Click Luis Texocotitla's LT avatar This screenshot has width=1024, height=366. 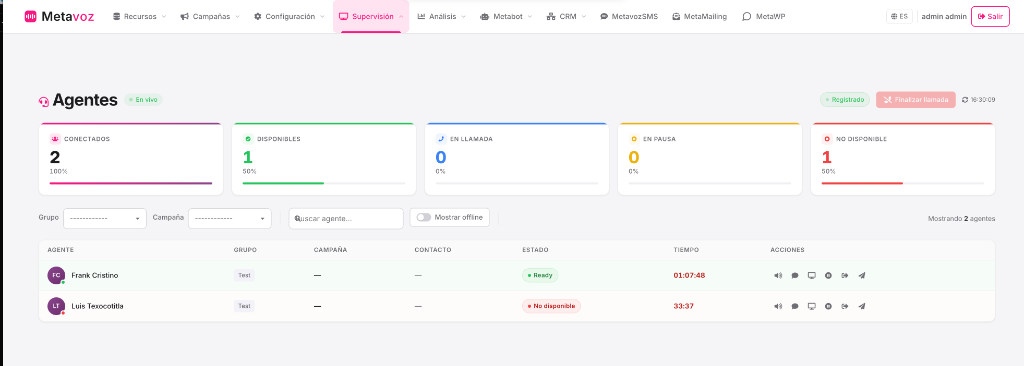pos(56,306)
